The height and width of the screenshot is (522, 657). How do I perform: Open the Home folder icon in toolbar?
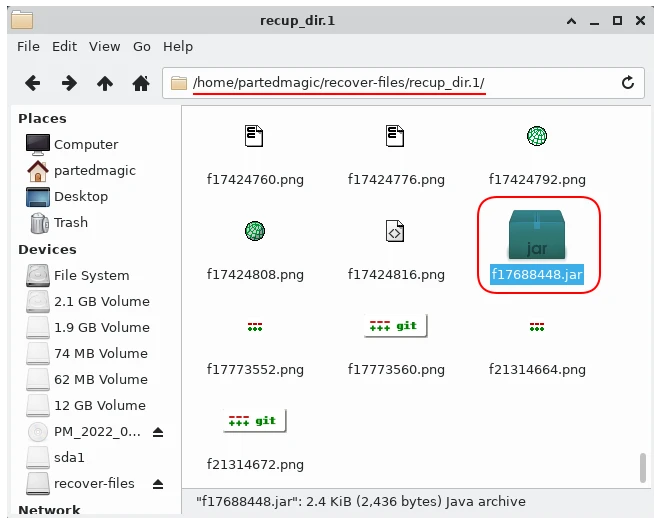click(x=141, y=83)
